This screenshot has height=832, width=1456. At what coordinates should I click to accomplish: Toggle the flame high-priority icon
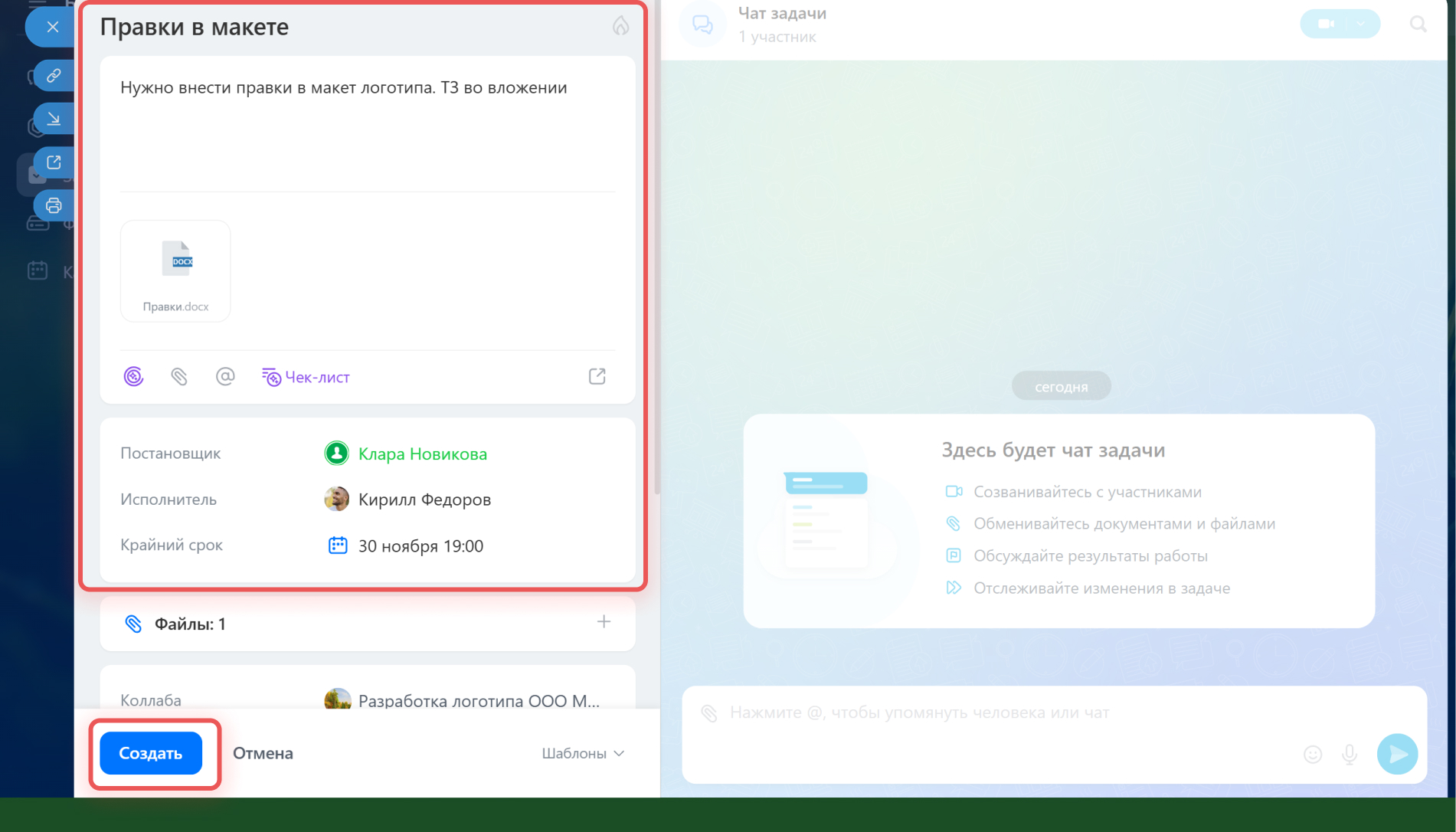620,26
